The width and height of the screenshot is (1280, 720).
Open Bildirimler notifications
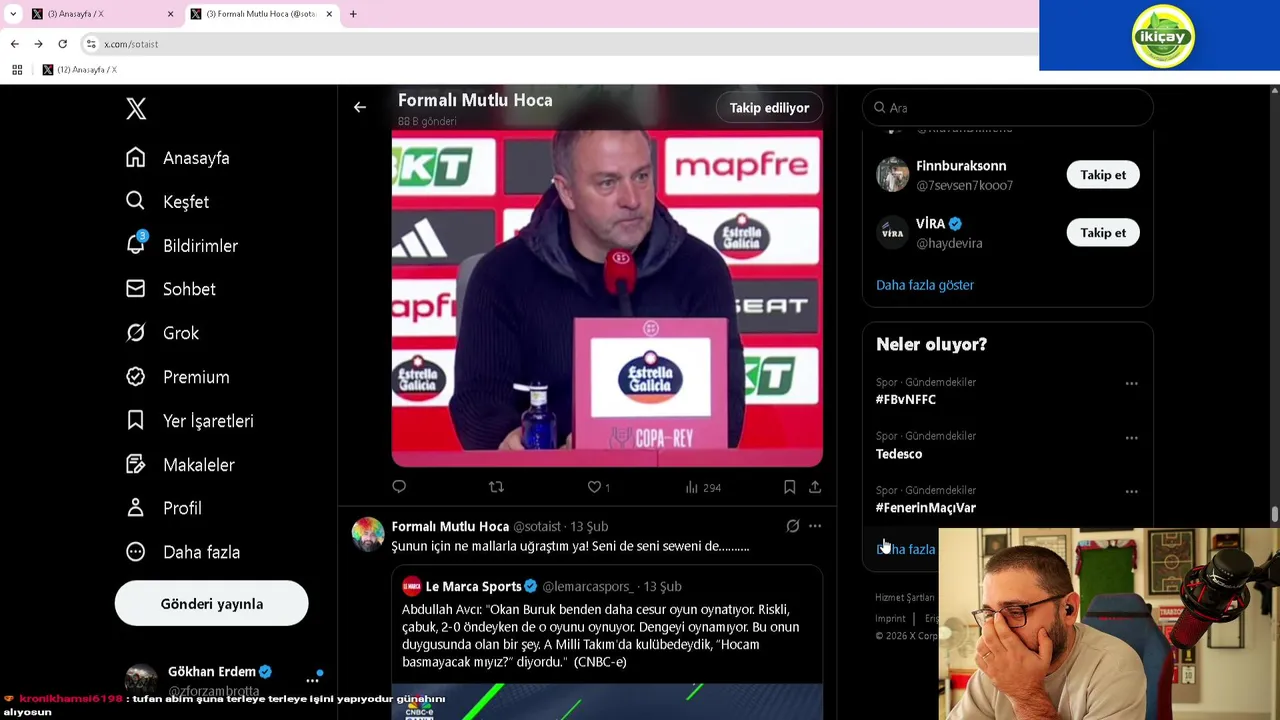182,246
